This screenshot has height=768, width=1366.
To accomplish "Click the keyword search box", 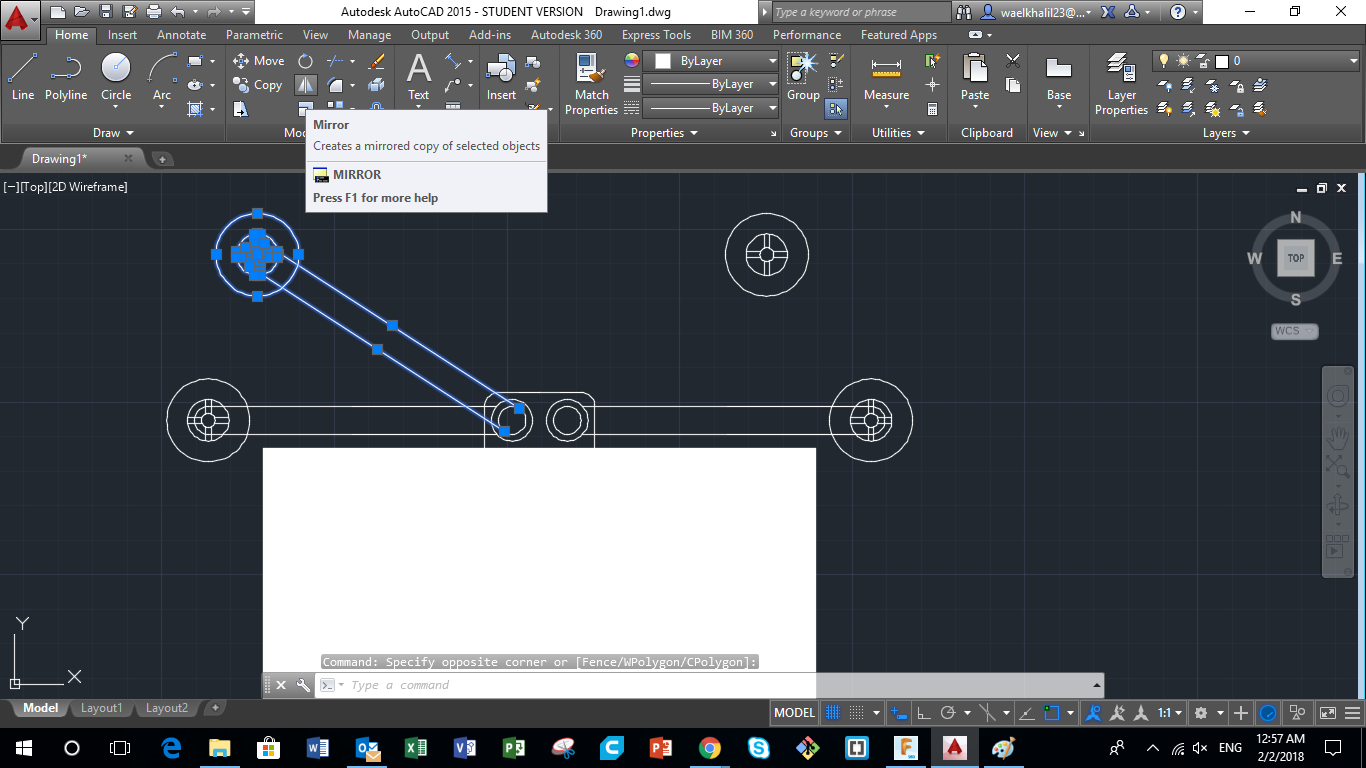I will point(861,12).
